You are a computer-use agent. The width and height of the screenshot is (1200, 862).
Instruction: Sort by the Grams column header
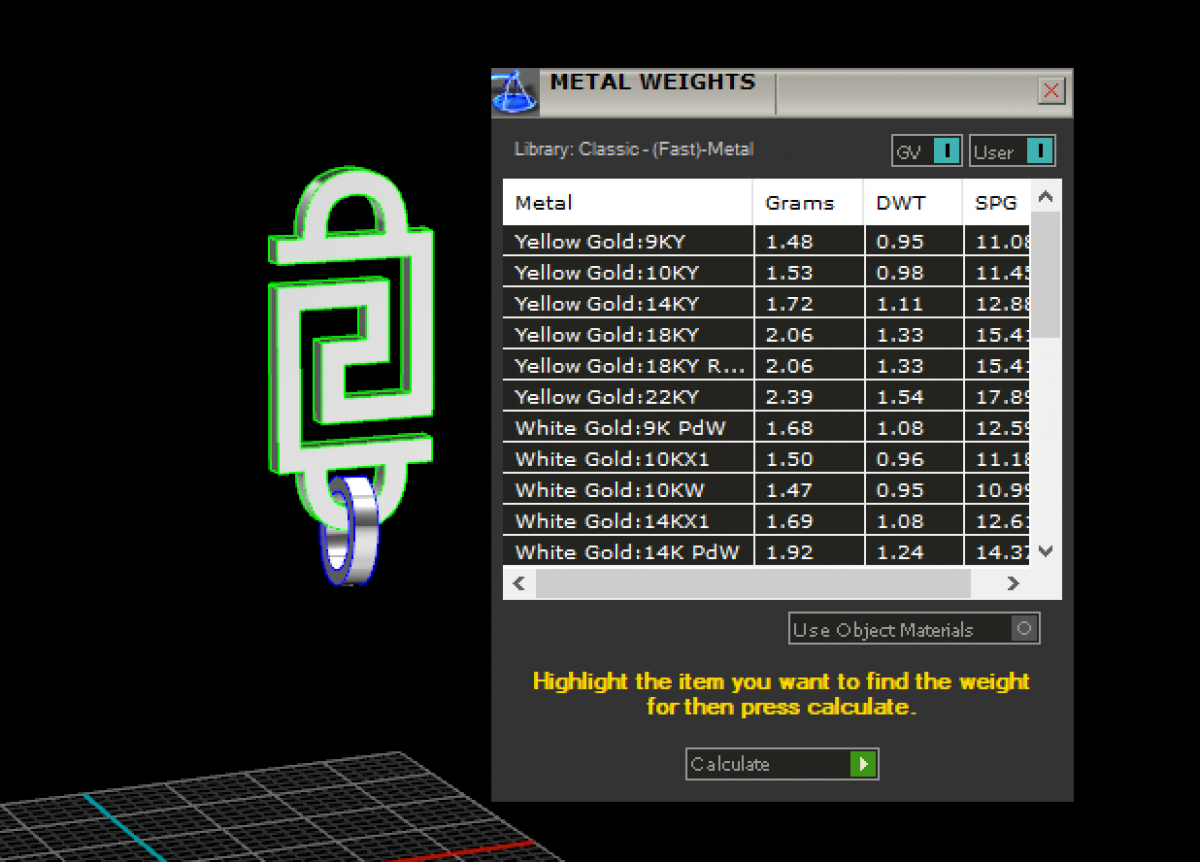tap(808, 203)
